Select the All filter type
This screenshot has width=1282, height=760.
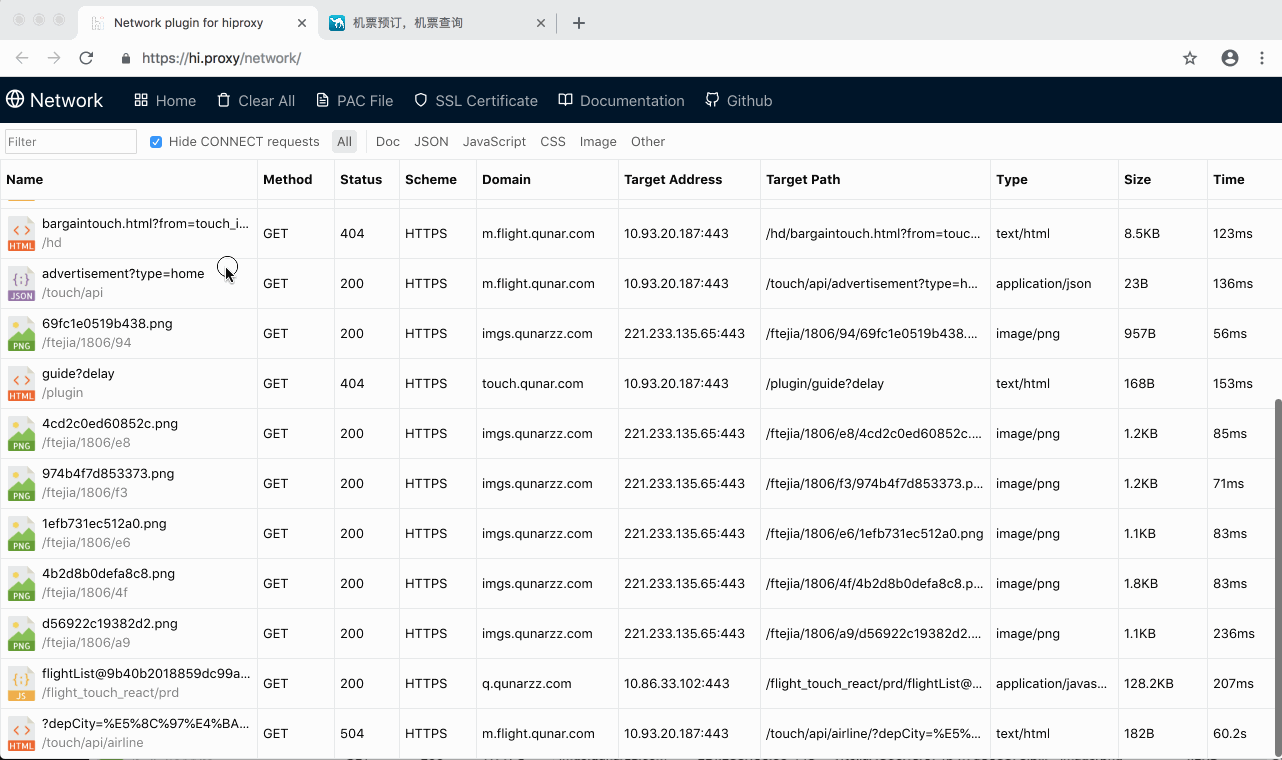coord(344,142)
